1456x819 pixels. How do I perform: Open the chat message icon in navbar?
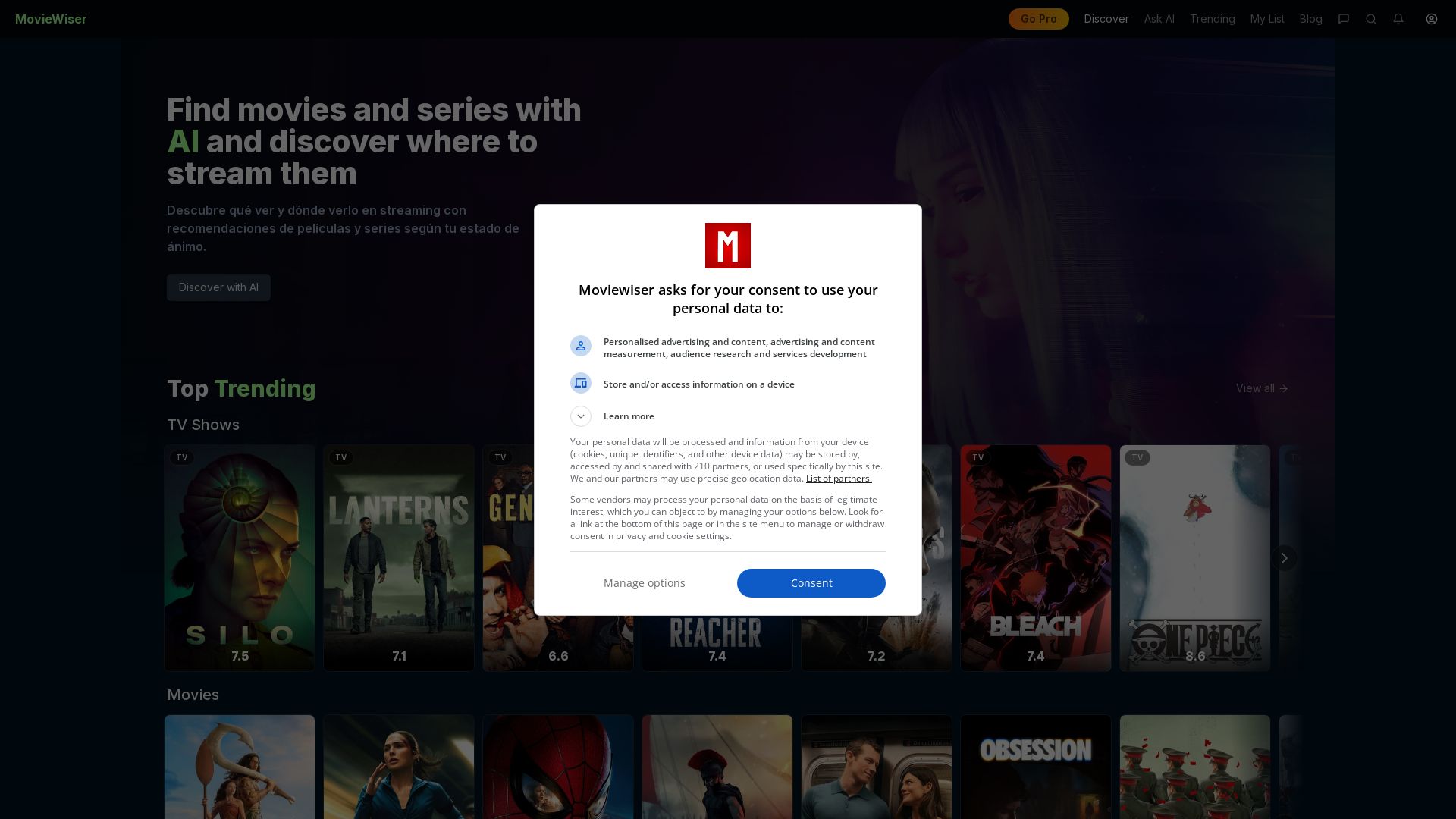1344,19
